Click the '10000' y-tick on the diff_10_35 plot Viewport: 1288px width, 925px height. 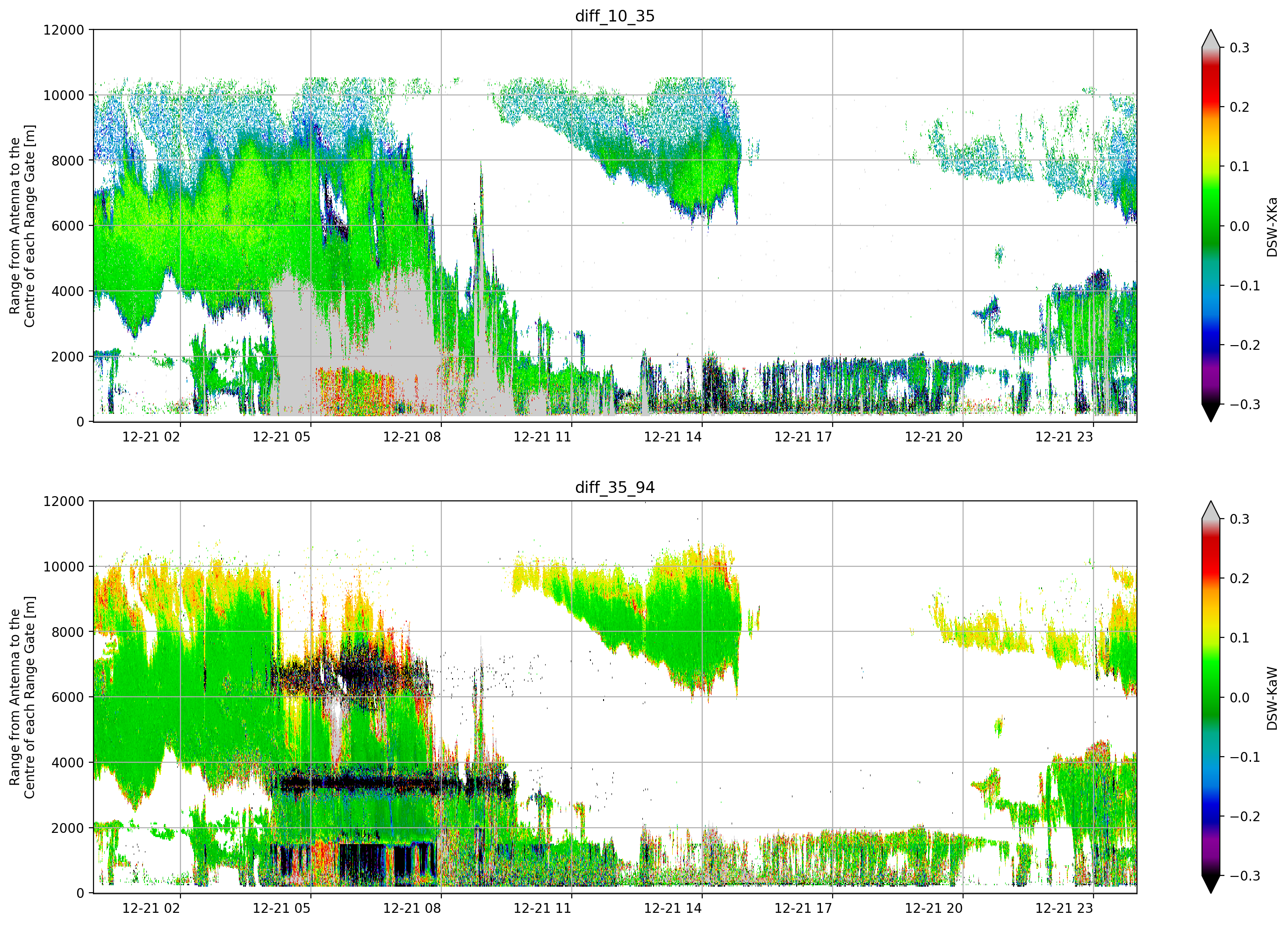64,95
